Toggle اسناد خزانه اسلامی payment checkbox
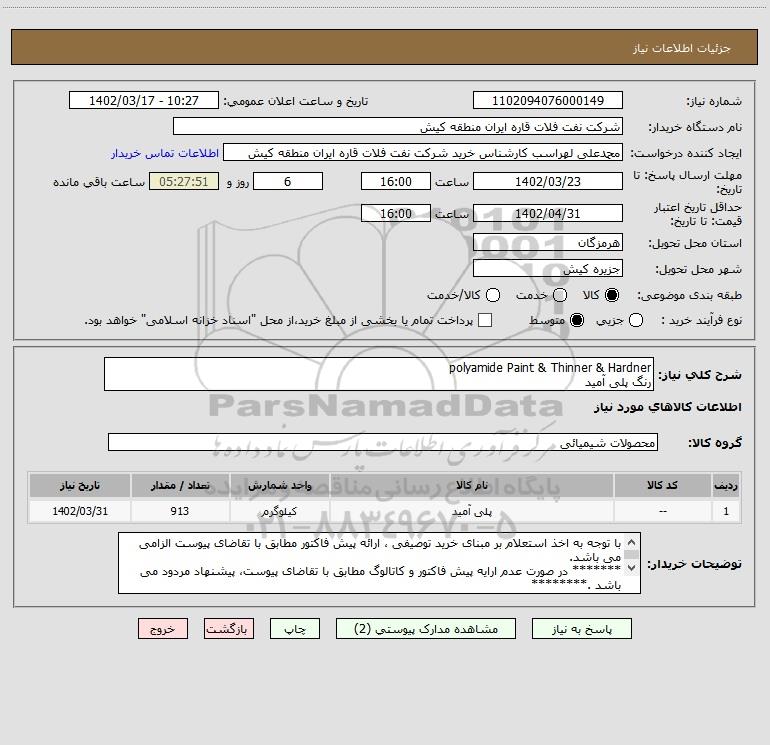 (485, 320)
